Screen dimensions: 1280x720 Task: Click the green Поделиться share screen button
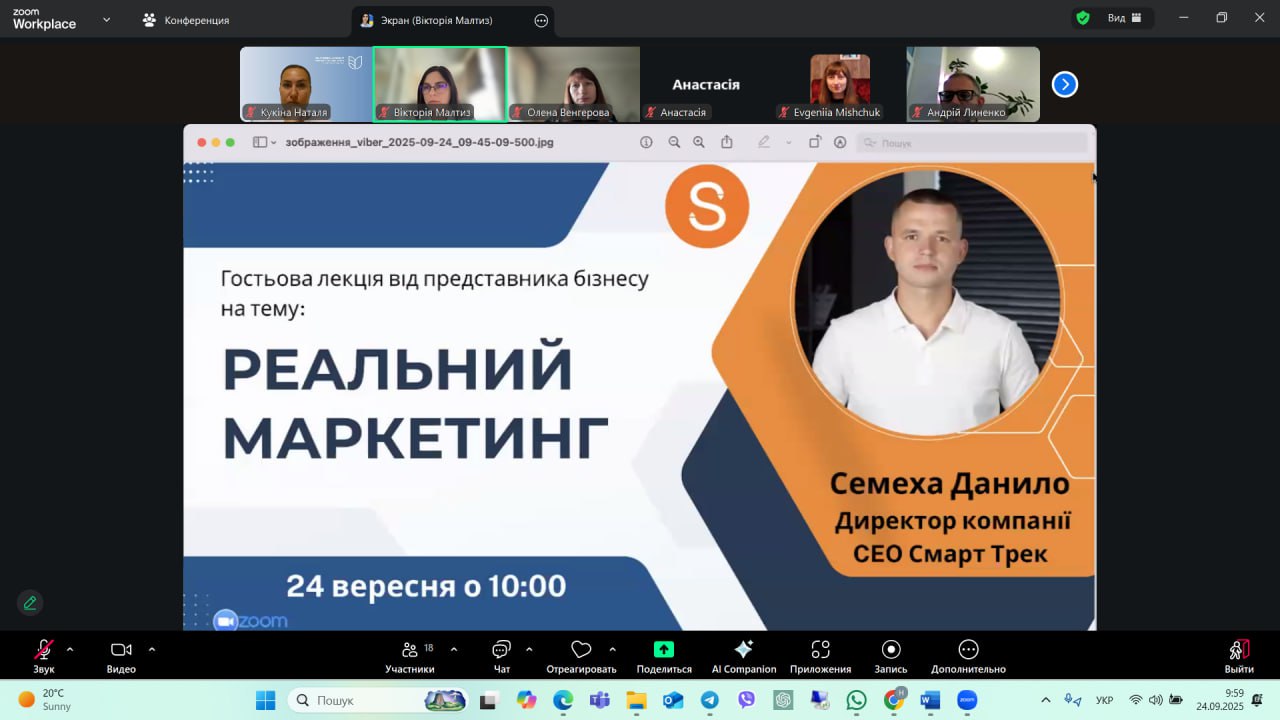pos(664,656)
